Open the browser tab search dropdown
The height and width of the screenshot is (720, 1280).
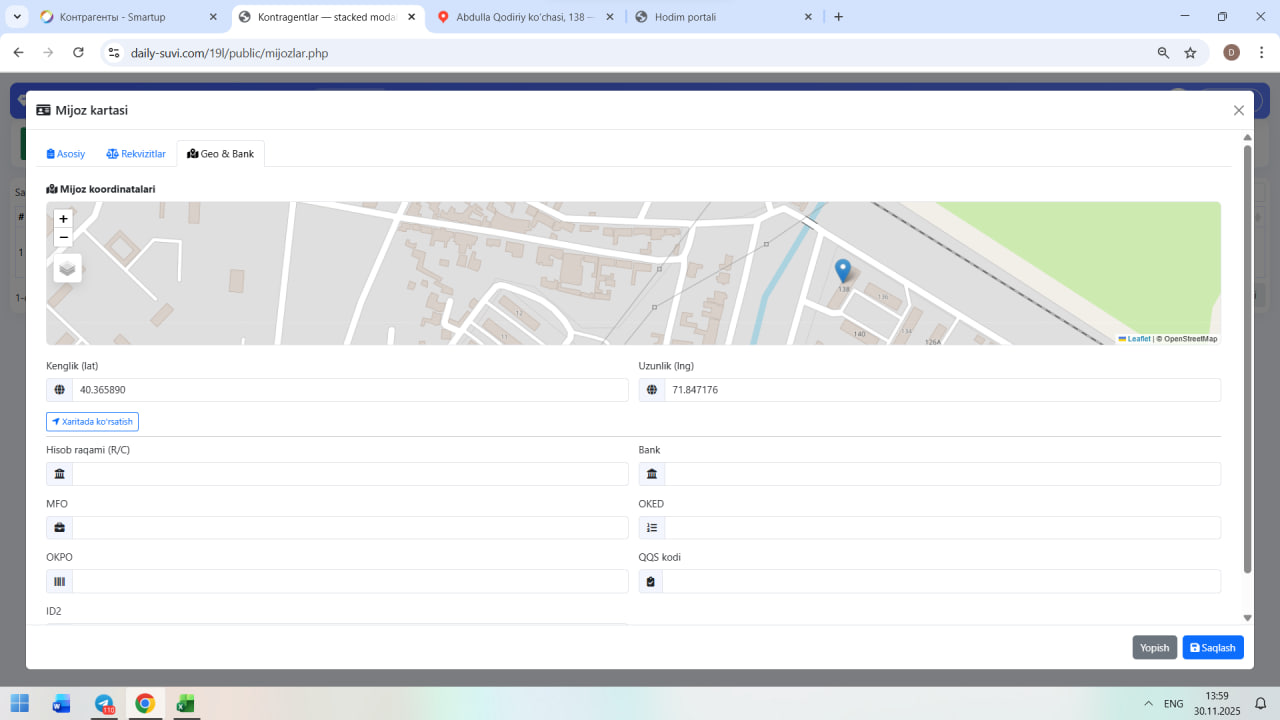(x=17, y=17)
